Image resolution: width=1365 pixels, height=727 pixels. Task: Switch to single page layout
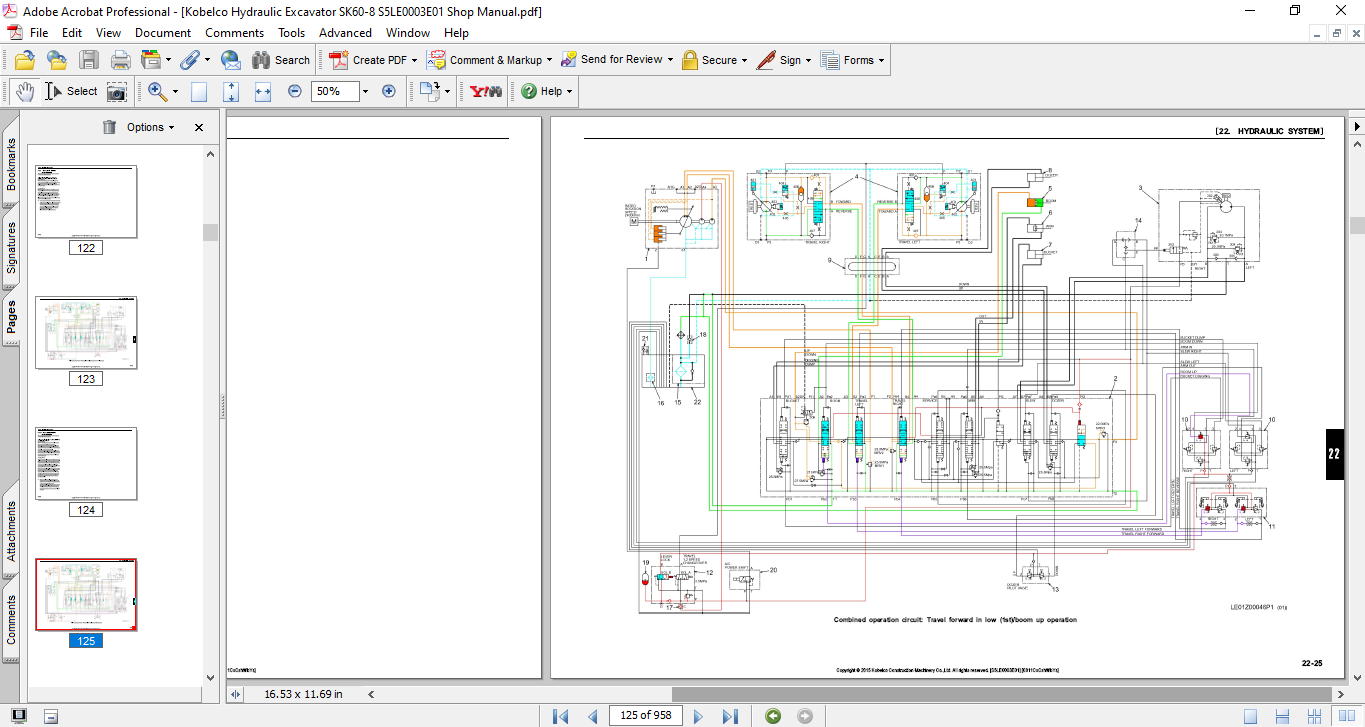(1250, 715)
